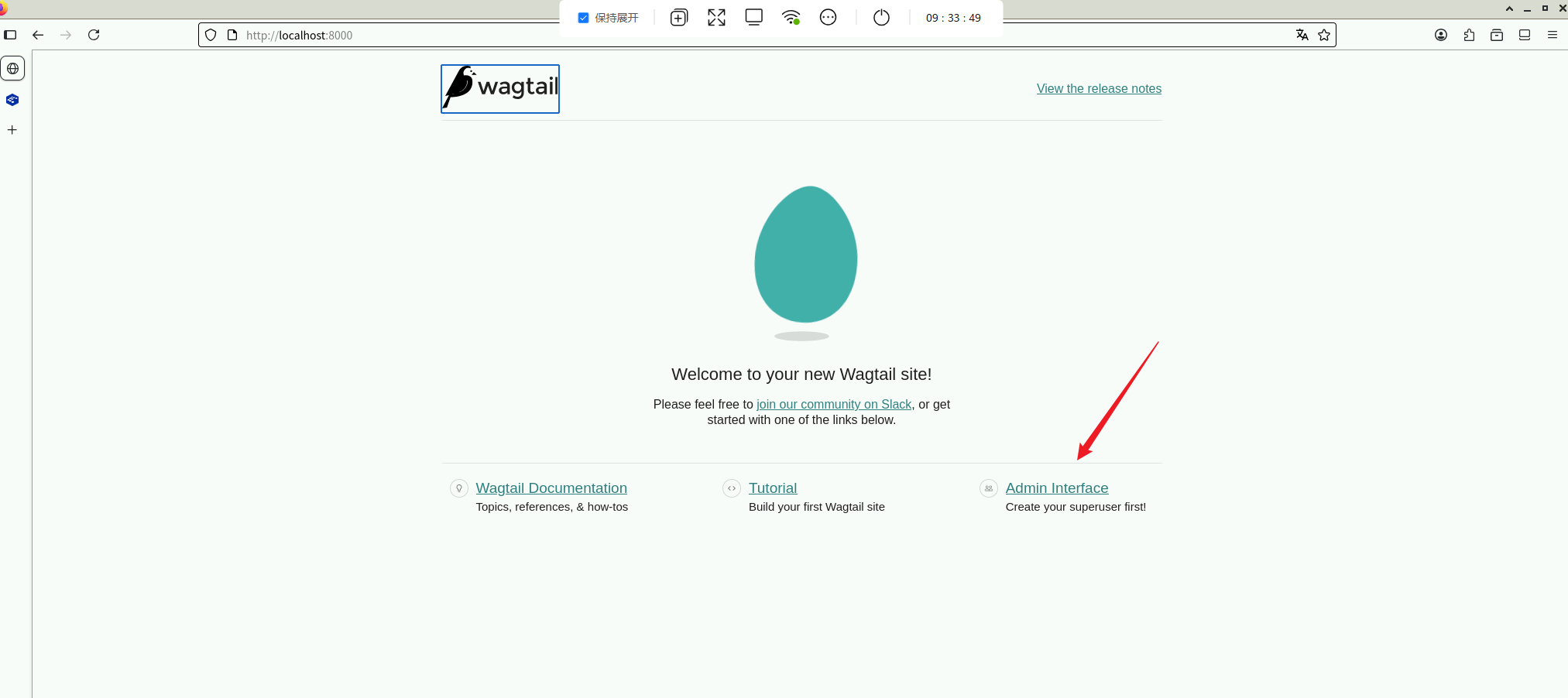Open the Extensions puzzle icon
Screen dimensions: 1568x698
pos(1469,35)
